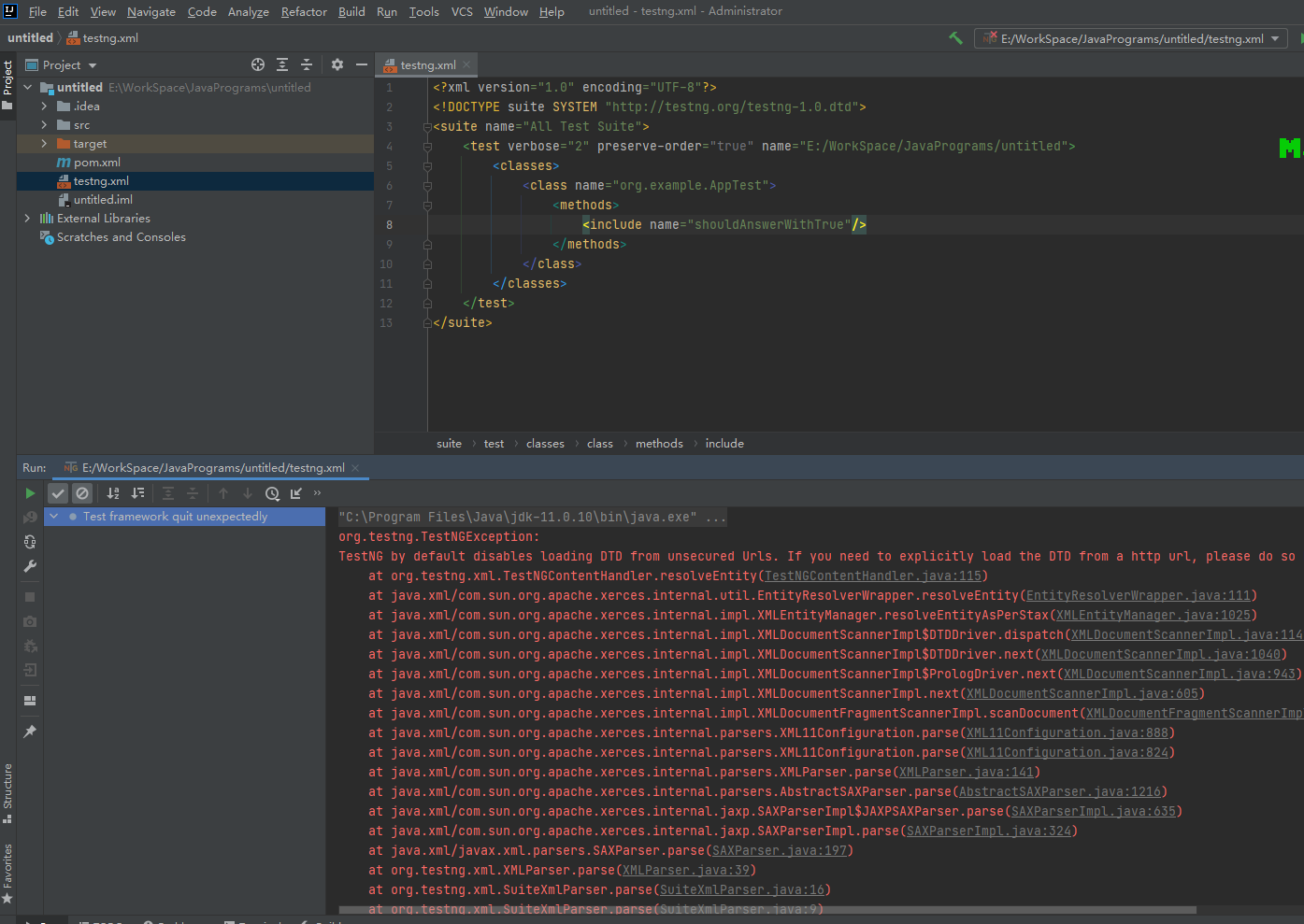Open run configuration dropdown testng.xml
Viewport: 1304px width, 924px height.
(1131, 38)
